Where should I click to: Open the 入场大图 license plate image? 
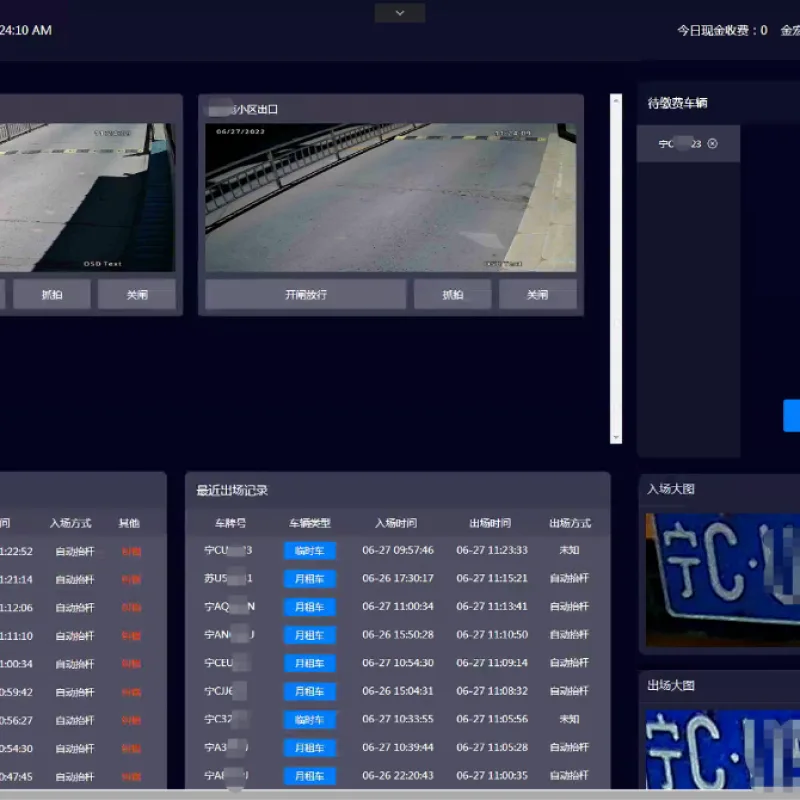722,580
